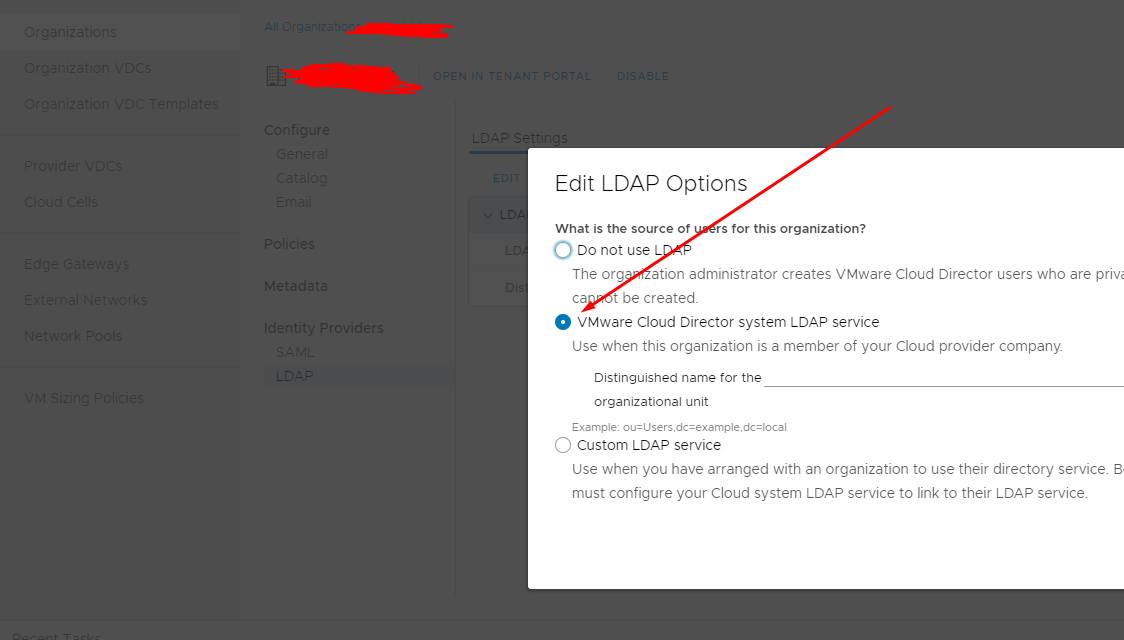
Task: Click the Recent Tasks panel header
Action: [57, 635]
